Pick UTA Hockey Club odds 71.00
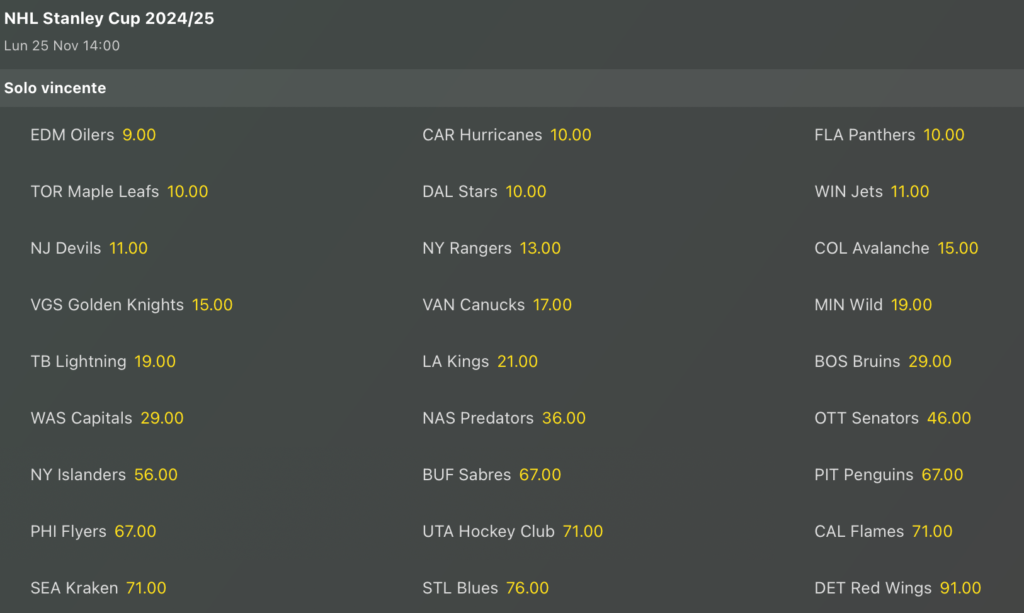 click(x=513, y=531)
